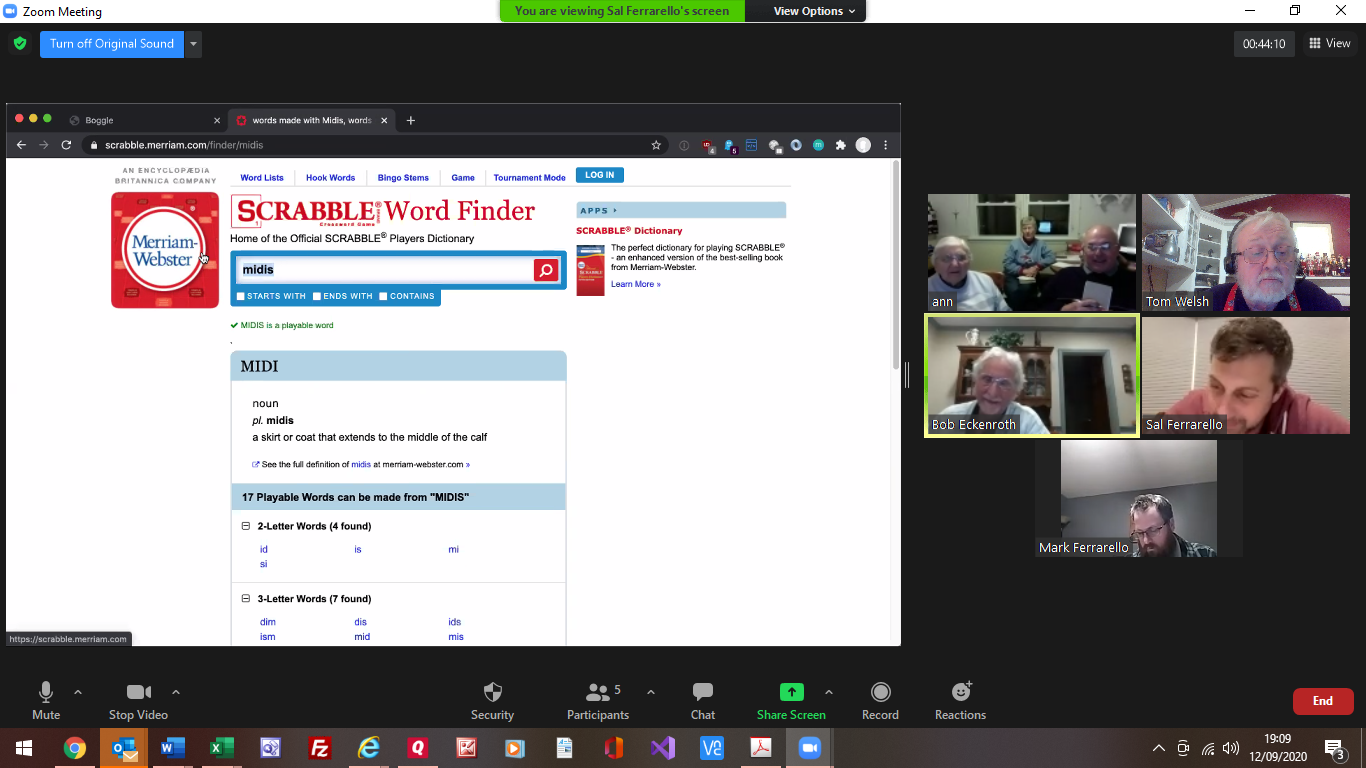The height and width of the screenshot is (768, 1366).
Task: Click the browser back arrow
Action: [x=21, y=145]
